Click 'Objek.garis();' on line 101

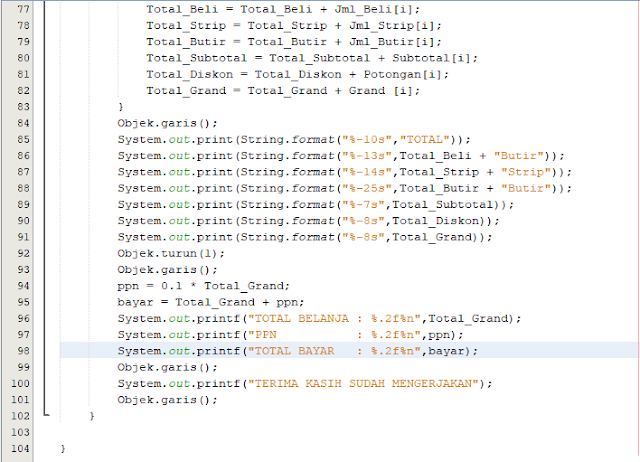(x=168, y=400)
